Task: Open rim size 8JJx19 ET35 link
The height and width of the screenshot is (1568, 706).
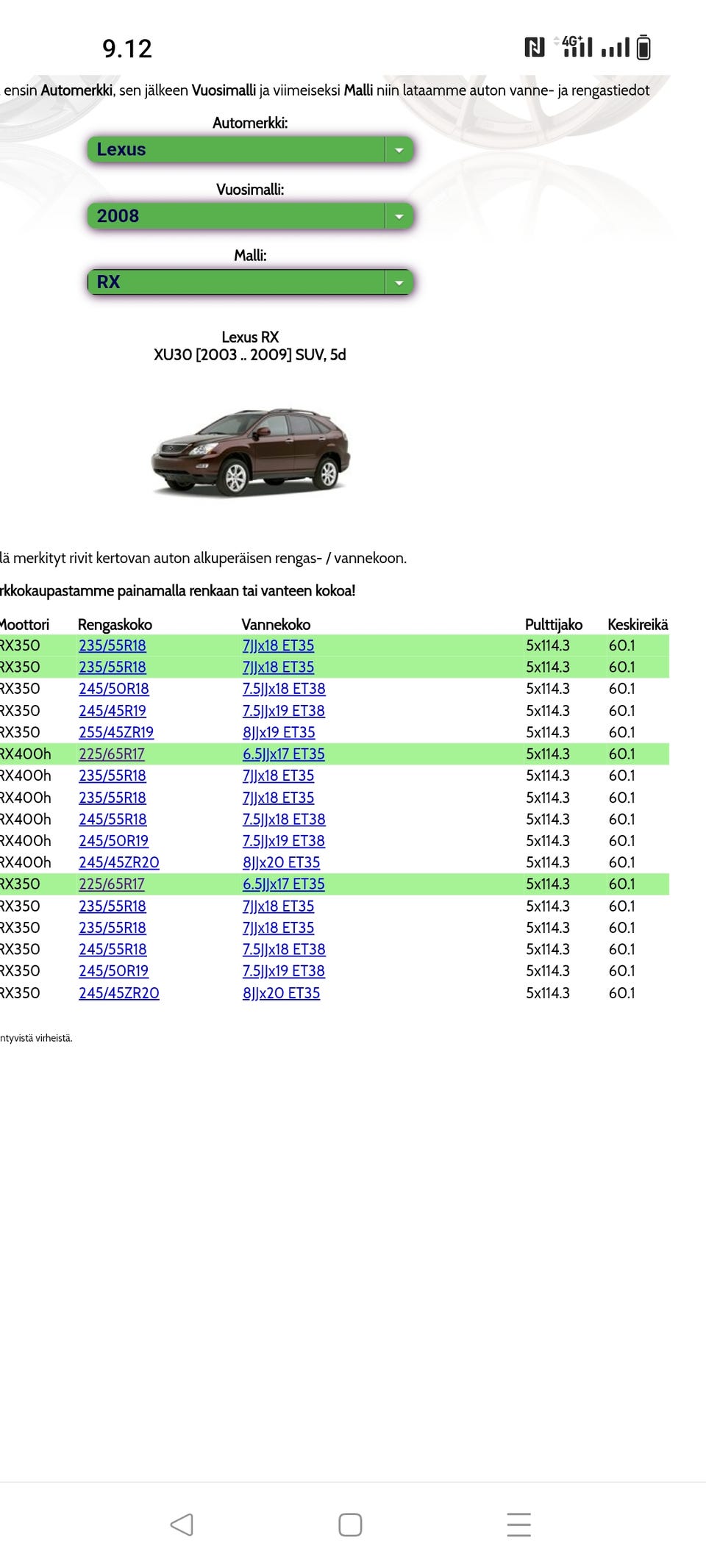Action: 279,732
